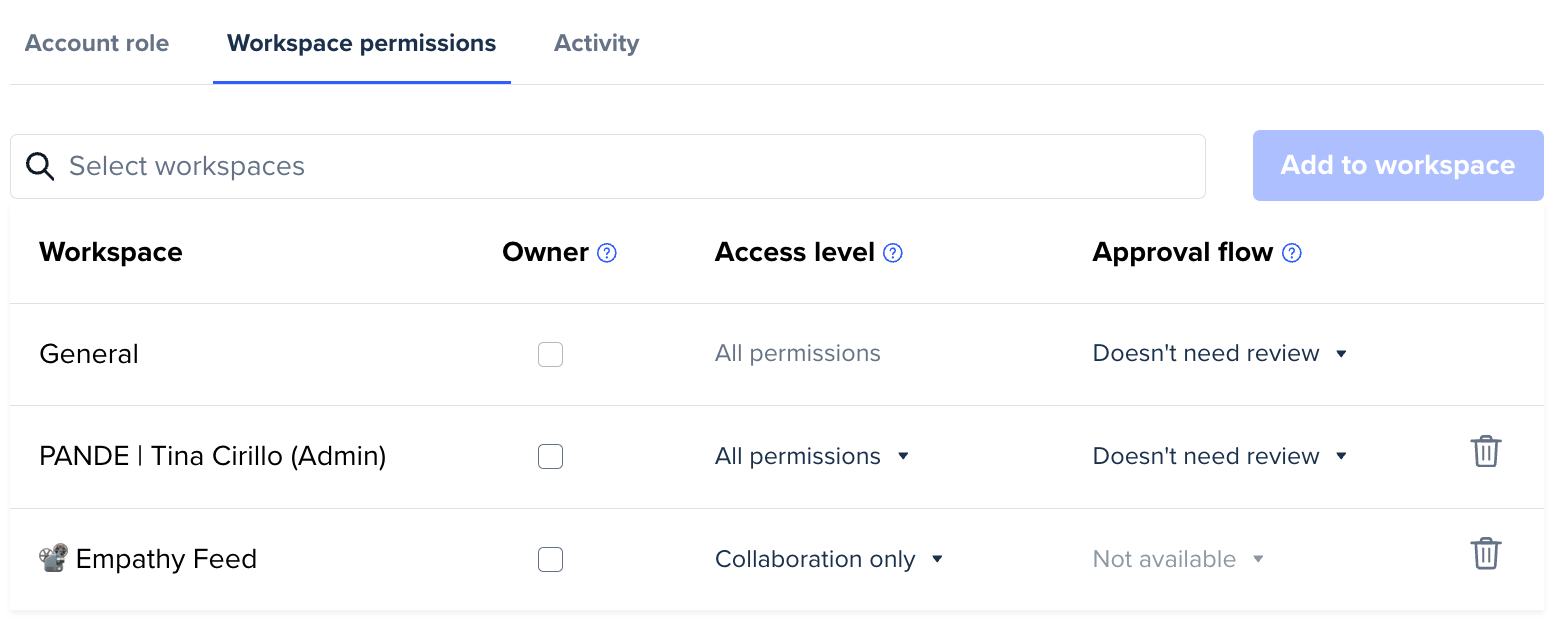Screen dimensions: 1568x638
Task: Open PANDE's All permissions access dropdown
Action: point(812,457)
